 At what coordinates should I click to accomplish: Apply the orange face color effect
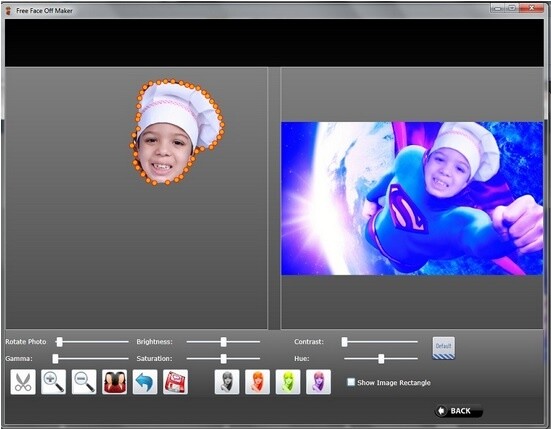[258, 382]
